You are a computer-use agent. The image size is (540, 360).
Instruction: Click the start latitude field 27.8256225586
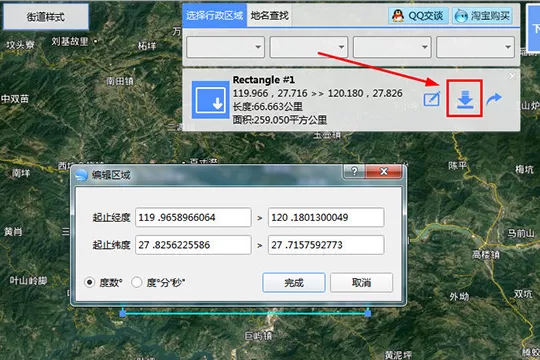pos(193,245)
